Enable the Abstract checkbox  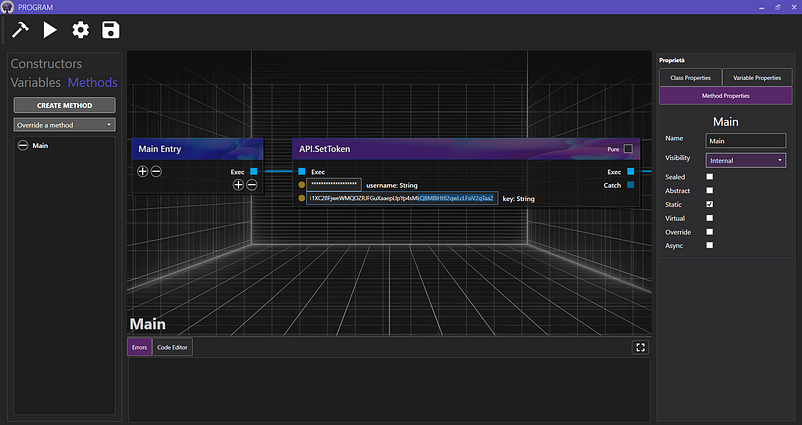pos(709,190)
